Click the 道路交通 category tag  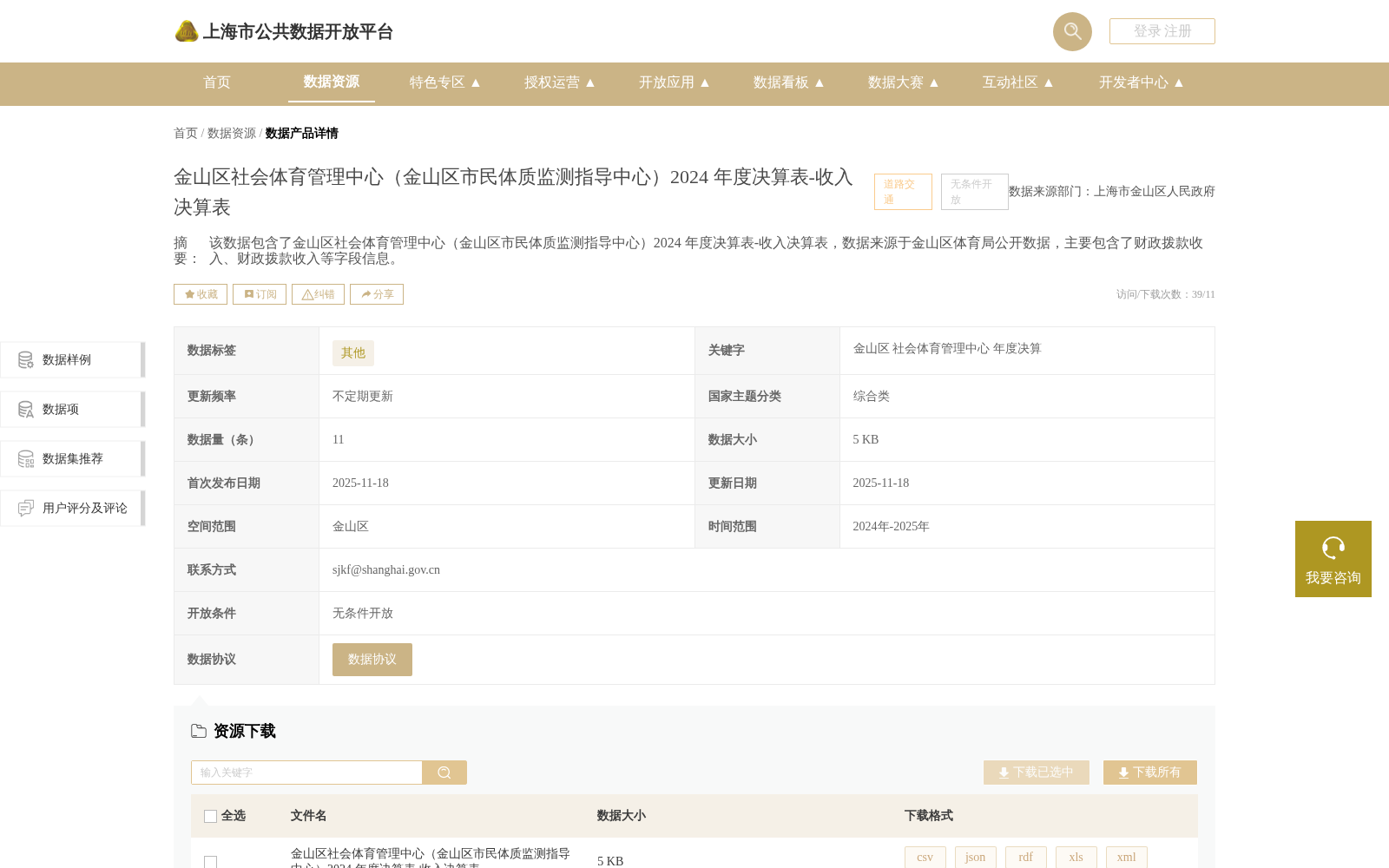pyautogui.click(x=903, y=192)
